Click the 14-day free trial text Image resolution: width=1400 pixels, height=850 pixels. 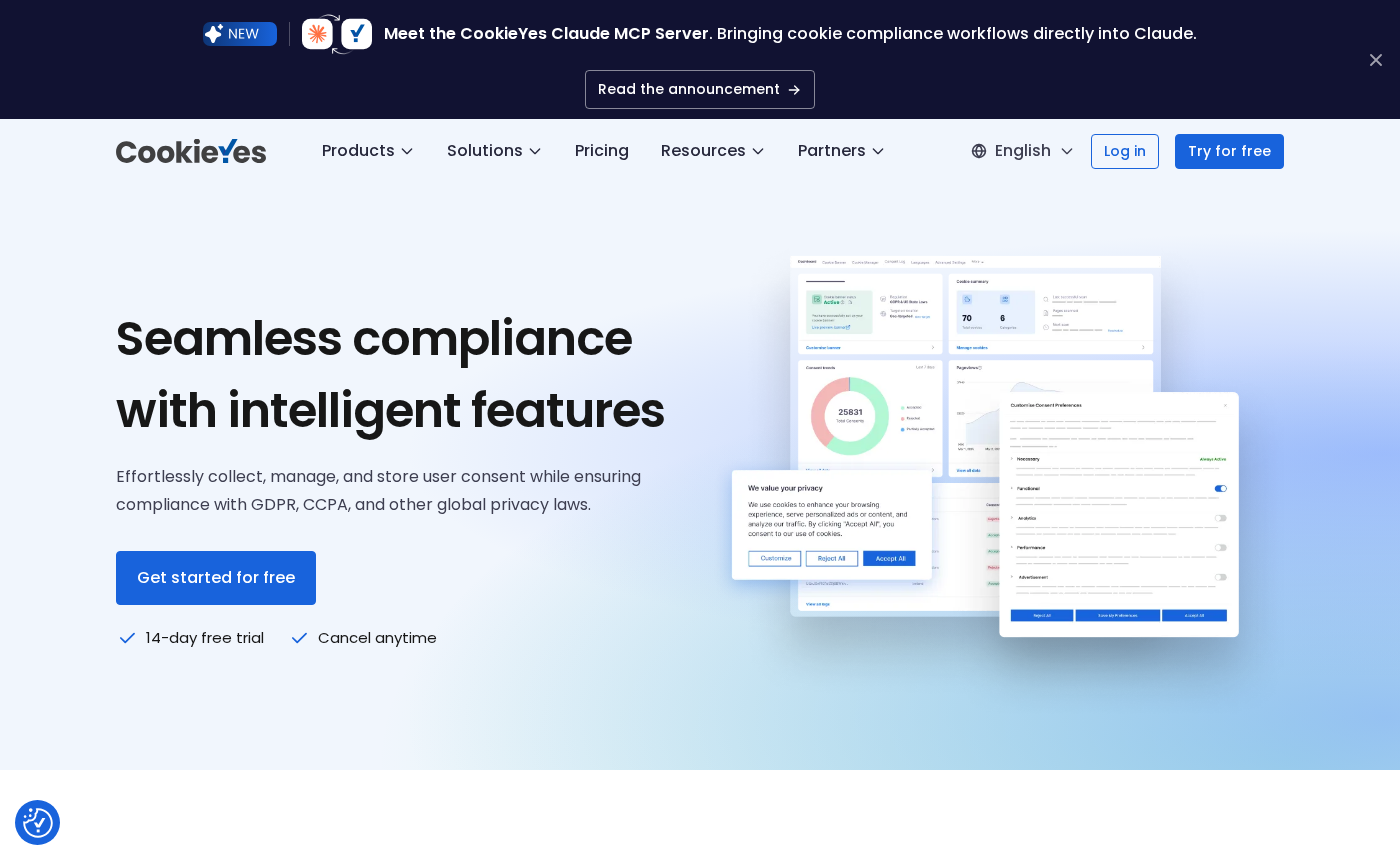(x=205, y=638)
